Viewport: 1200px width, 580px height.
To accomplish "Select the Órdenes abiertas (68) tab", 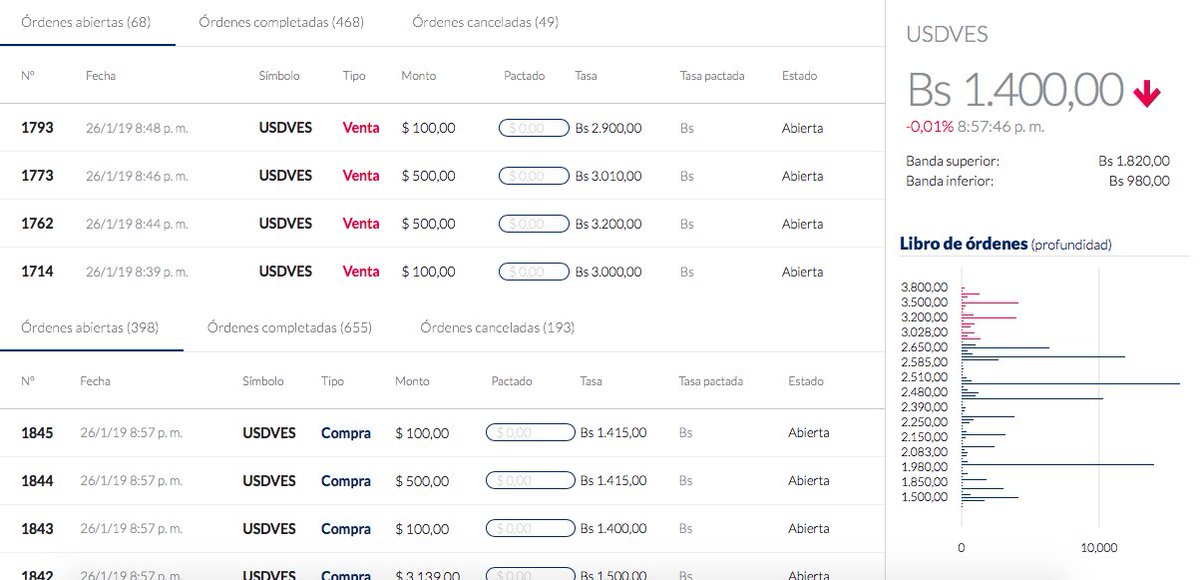I will coord(86,22).
